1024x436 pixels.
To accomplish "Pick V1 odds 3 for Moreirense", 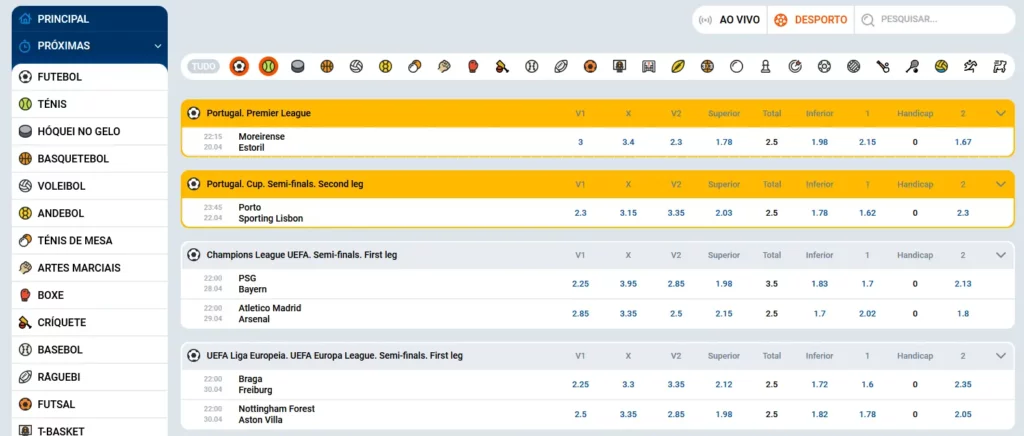I will click(580, 142).
